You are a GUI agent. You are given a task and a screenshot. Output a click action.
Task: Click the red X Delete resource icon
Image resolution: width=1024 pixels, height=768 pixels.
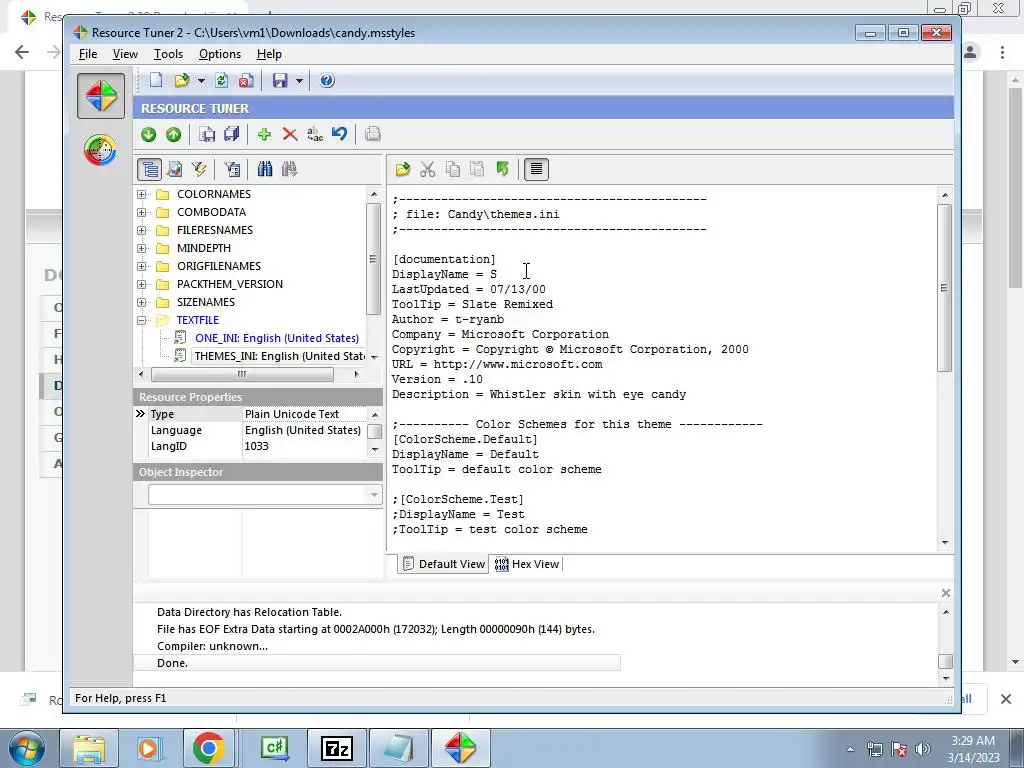click(290, 134)
